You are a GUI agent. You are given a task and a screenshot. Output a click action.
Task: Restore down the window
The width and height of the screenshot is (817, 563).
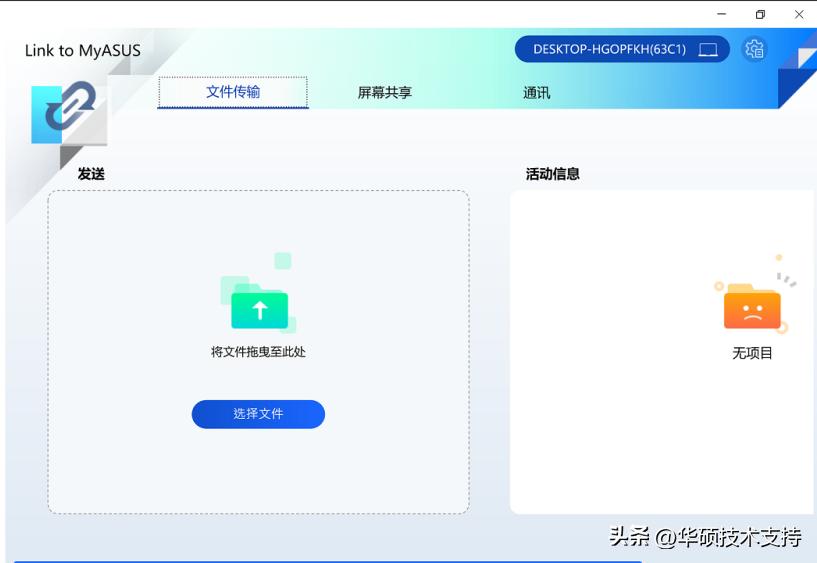click(x=760, y=14)
